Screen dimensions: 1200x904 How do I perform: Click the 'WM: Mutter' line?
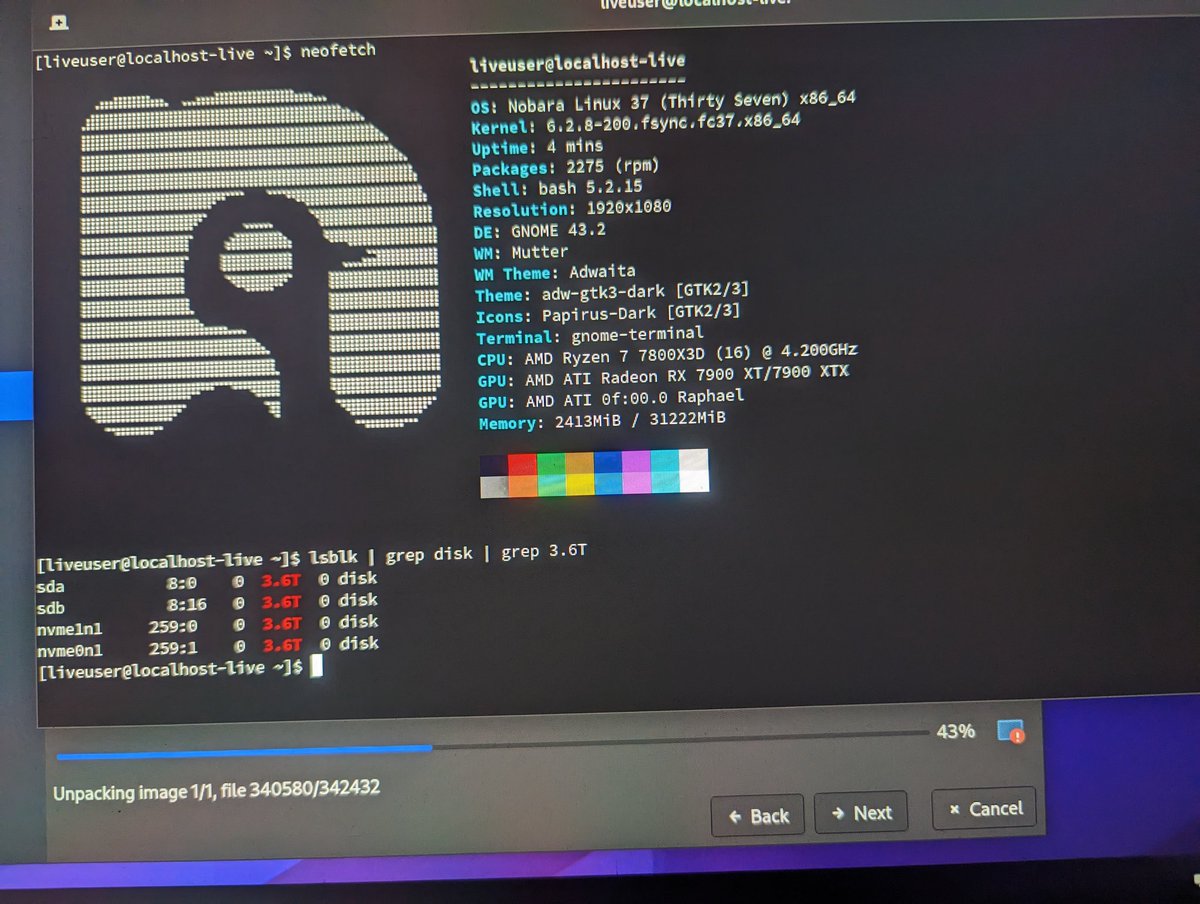click(x=521, y=252)
